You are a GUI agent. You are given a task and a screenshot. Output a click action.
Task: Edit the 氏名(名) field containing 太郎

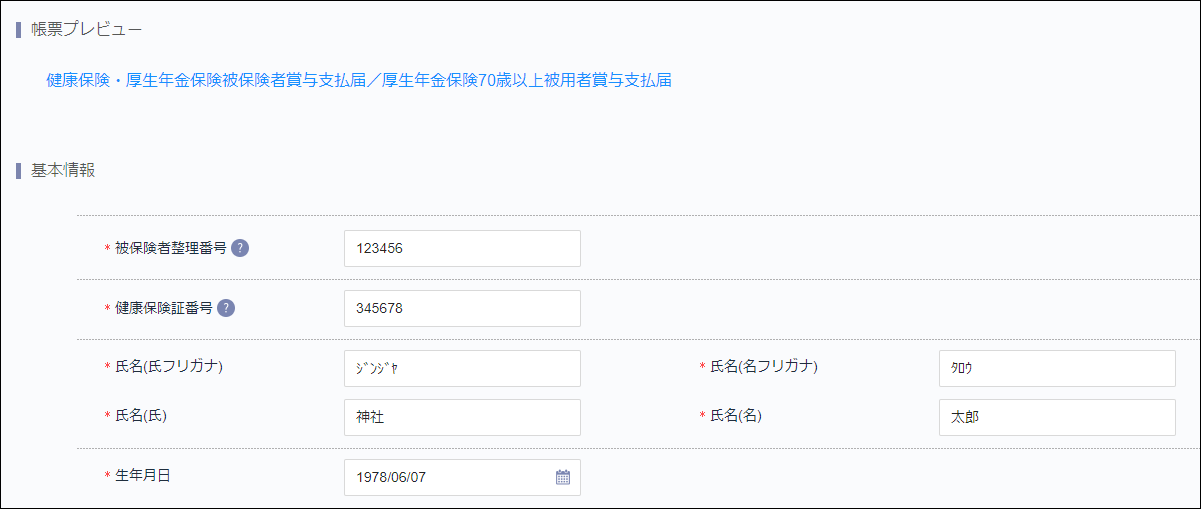click(1057, 417)
